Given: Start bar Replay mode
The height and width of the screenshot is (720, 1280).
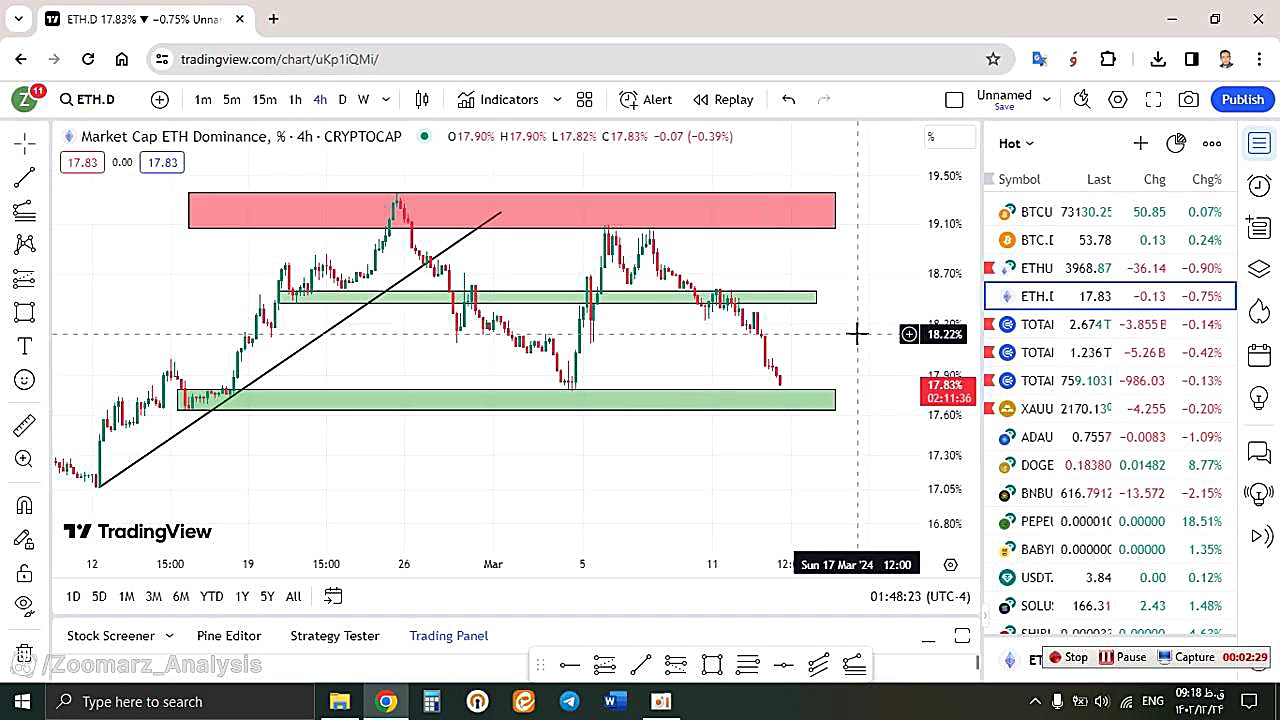Looking at the screenshot, I should coord(723,99).
